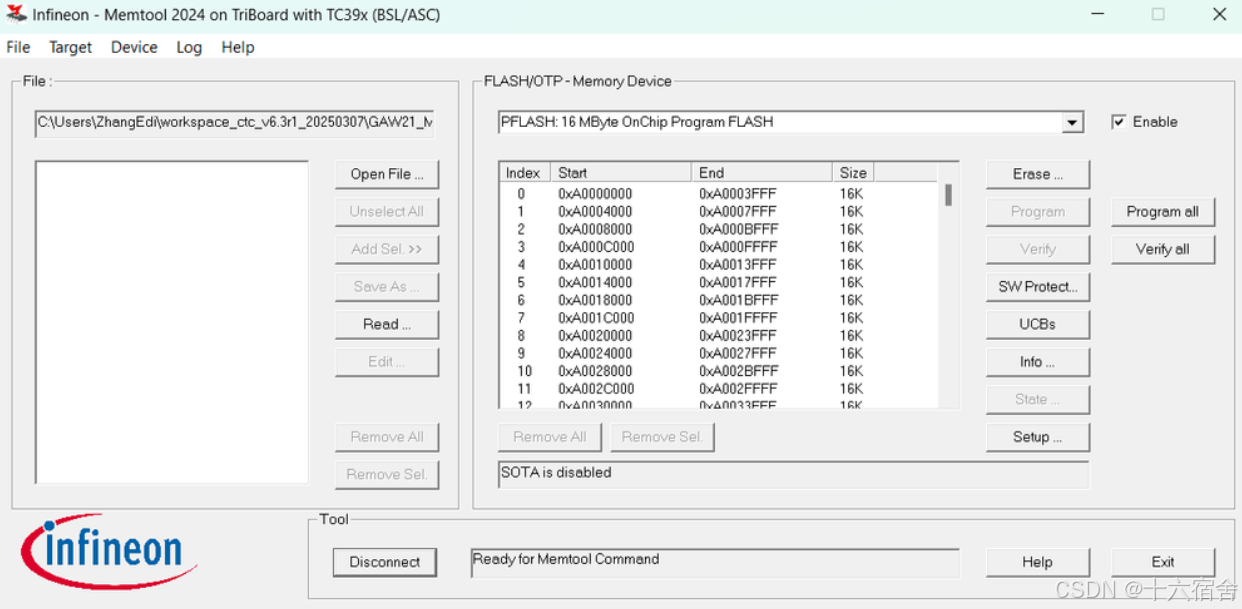Exit the Memtool application
1242x609 pixels.
click(x=1163, y=562)
